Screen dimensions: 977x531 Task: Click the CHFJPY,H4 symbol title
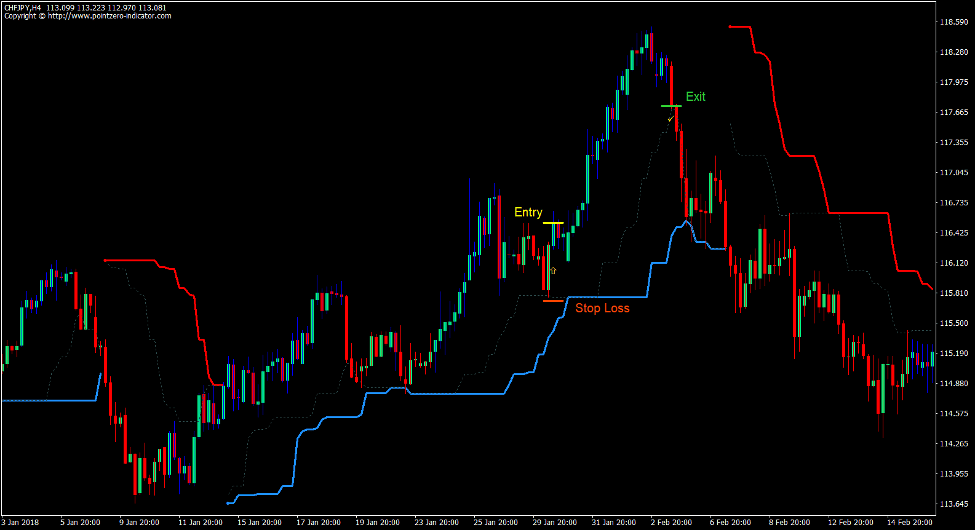pyautogui.click(x=28, y=6)
